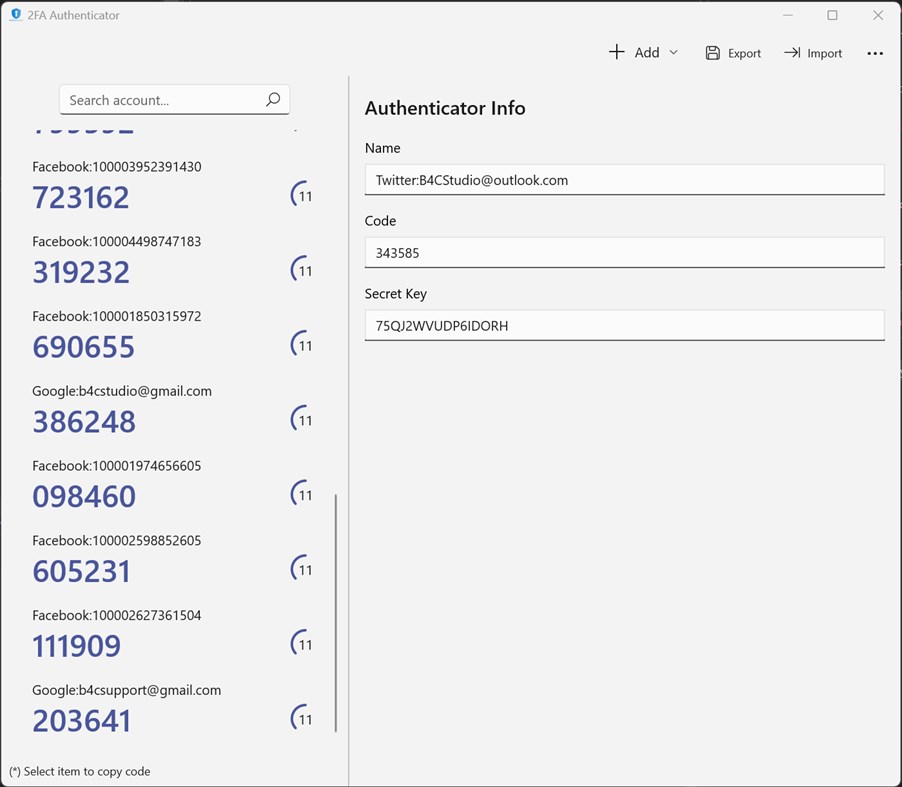Select the Secret Key field
The image size is (902, 787).
coord(624,326)
